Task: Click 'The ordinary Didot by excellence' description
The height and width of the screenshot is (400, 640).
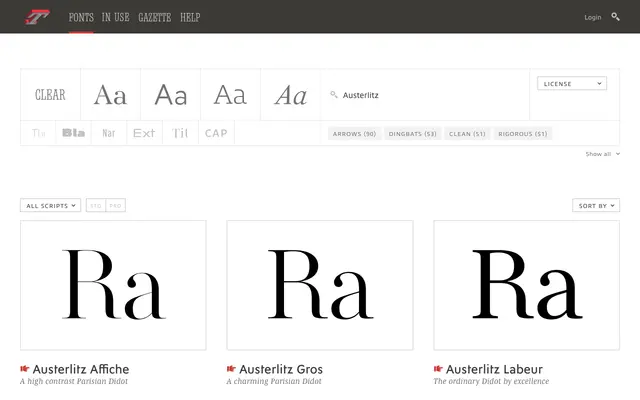Action: click(491, 381)
